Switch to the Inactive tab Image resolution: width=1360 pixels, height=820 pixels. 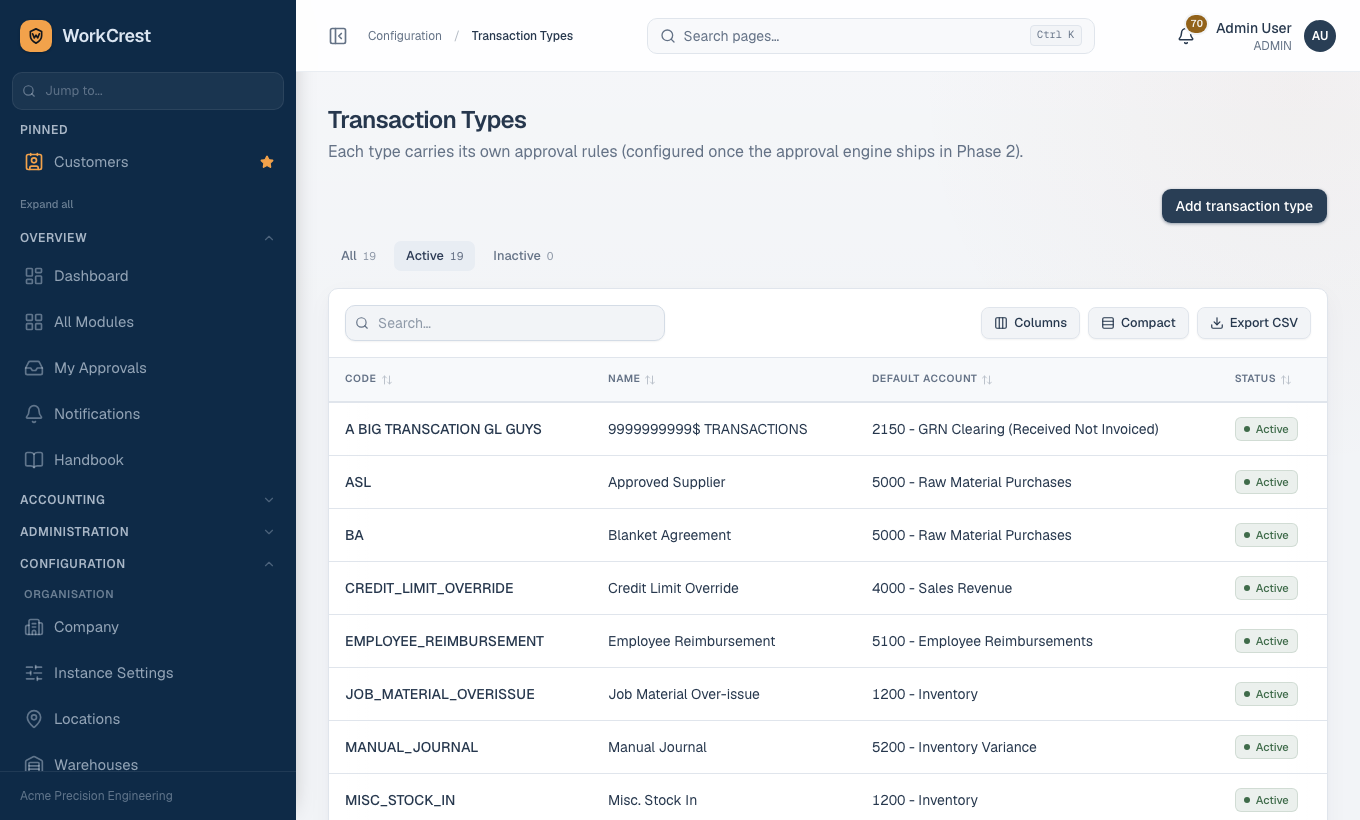pos(523,256)
